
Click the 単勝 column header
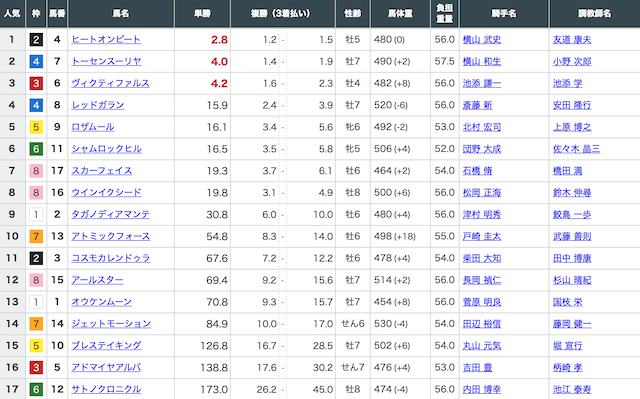pos(202,13)
